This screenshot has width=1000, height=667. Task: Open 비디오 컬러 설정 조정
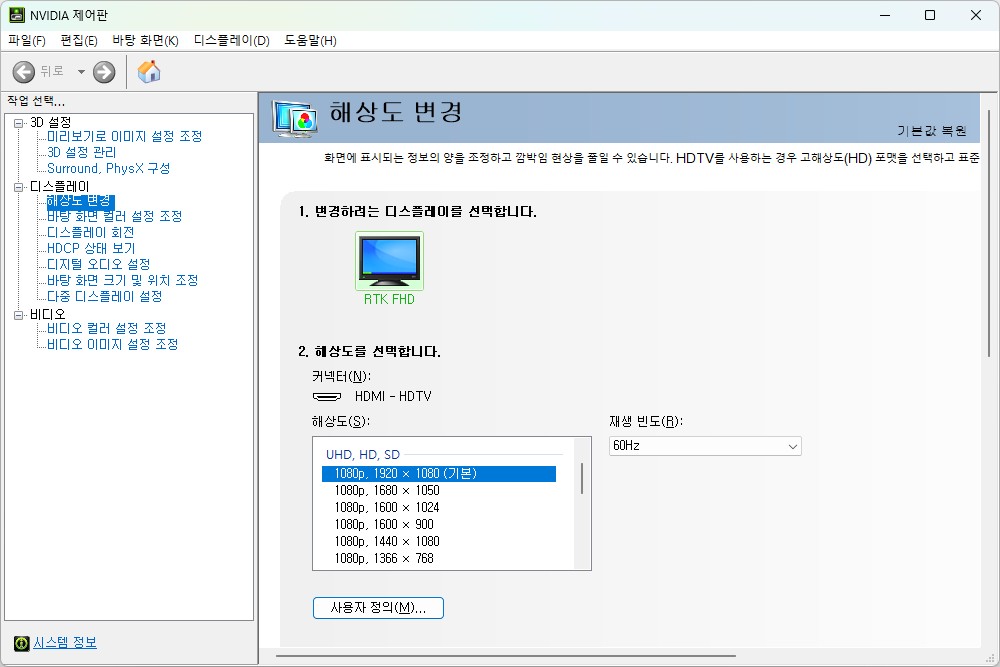tap(107, 328)
